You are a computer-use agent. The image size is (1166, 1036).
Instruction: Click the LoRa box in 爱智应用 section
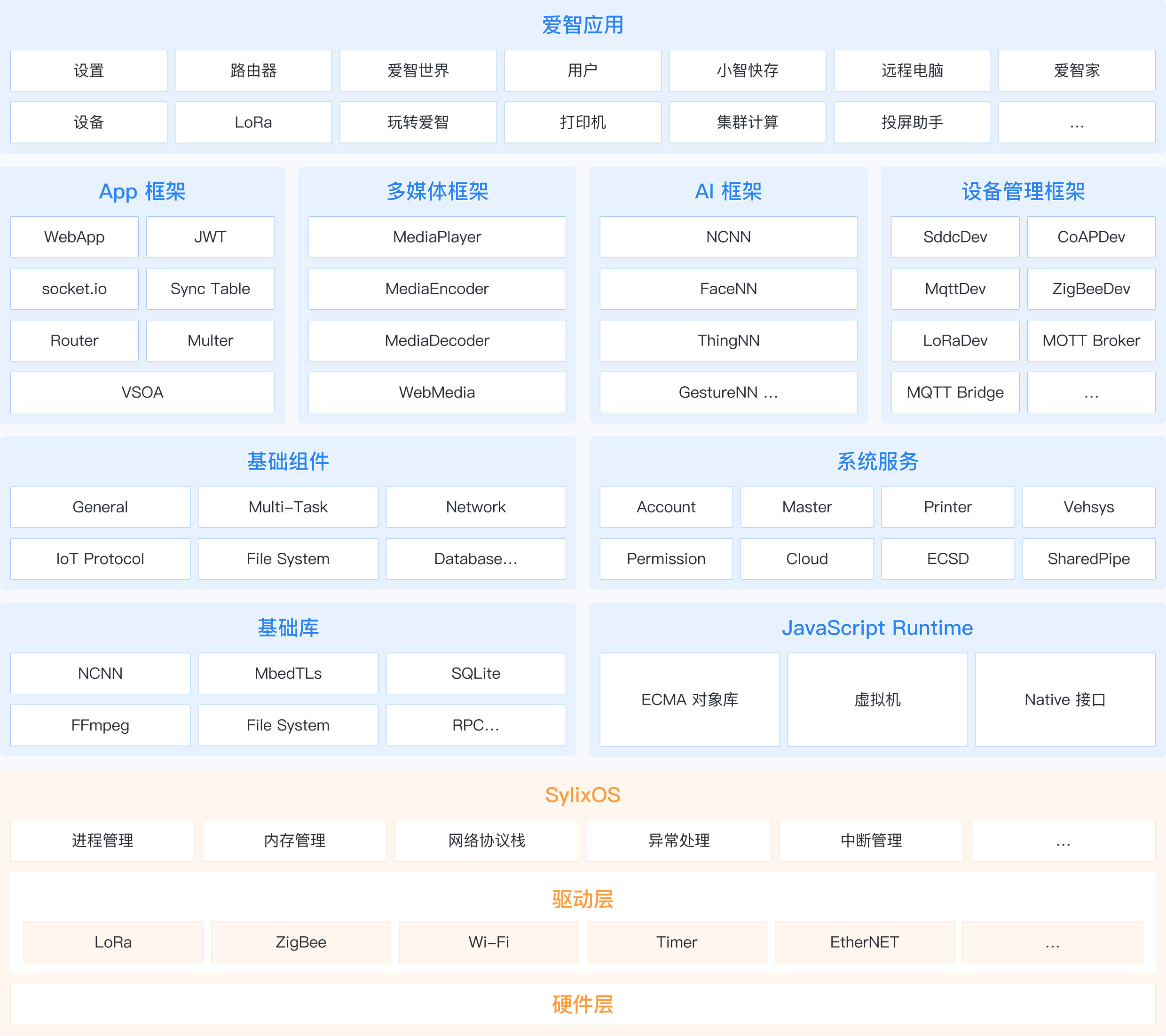[253, 123]
